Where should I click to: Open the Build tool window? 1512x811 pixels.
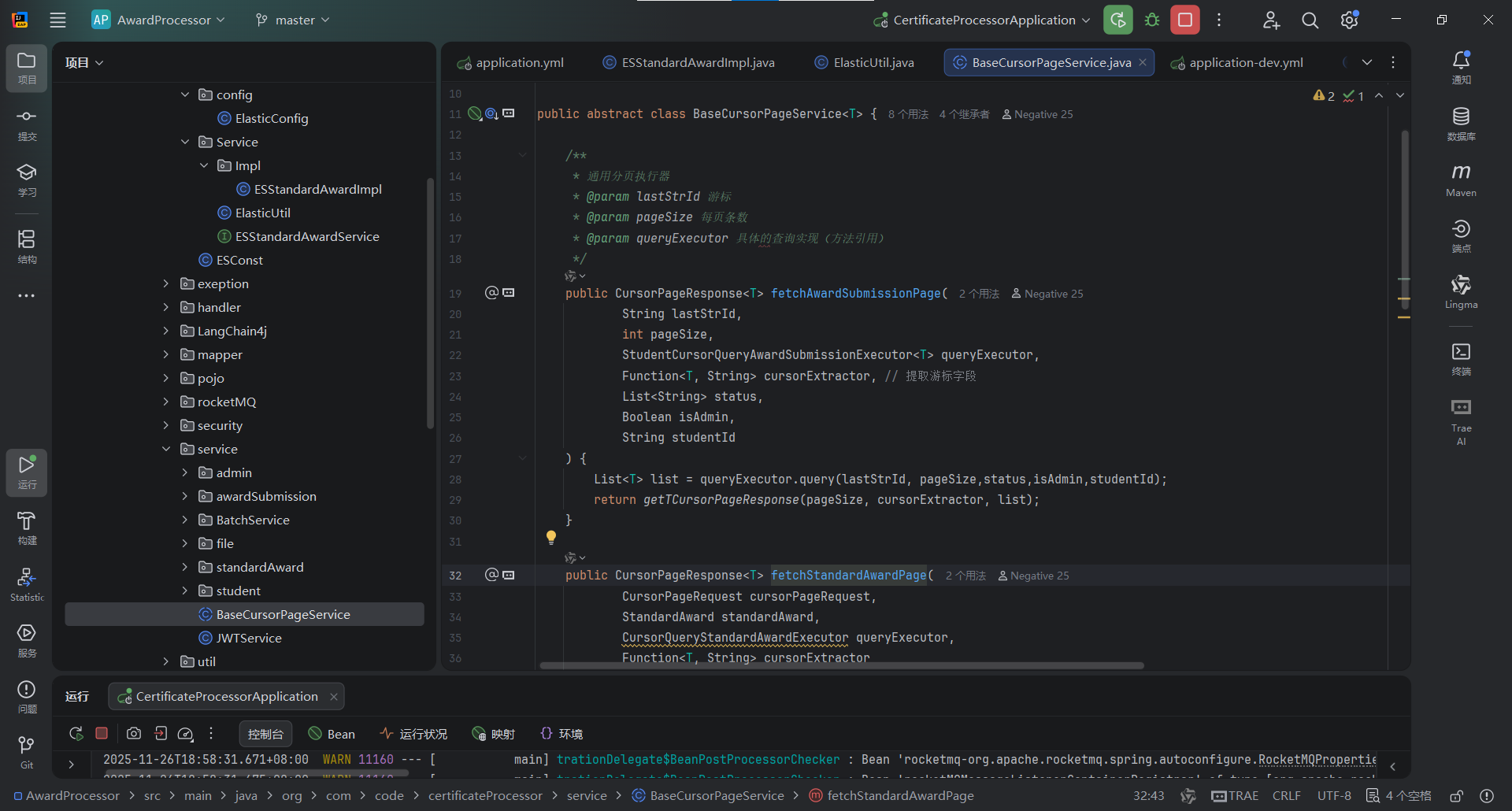[27, 528]
